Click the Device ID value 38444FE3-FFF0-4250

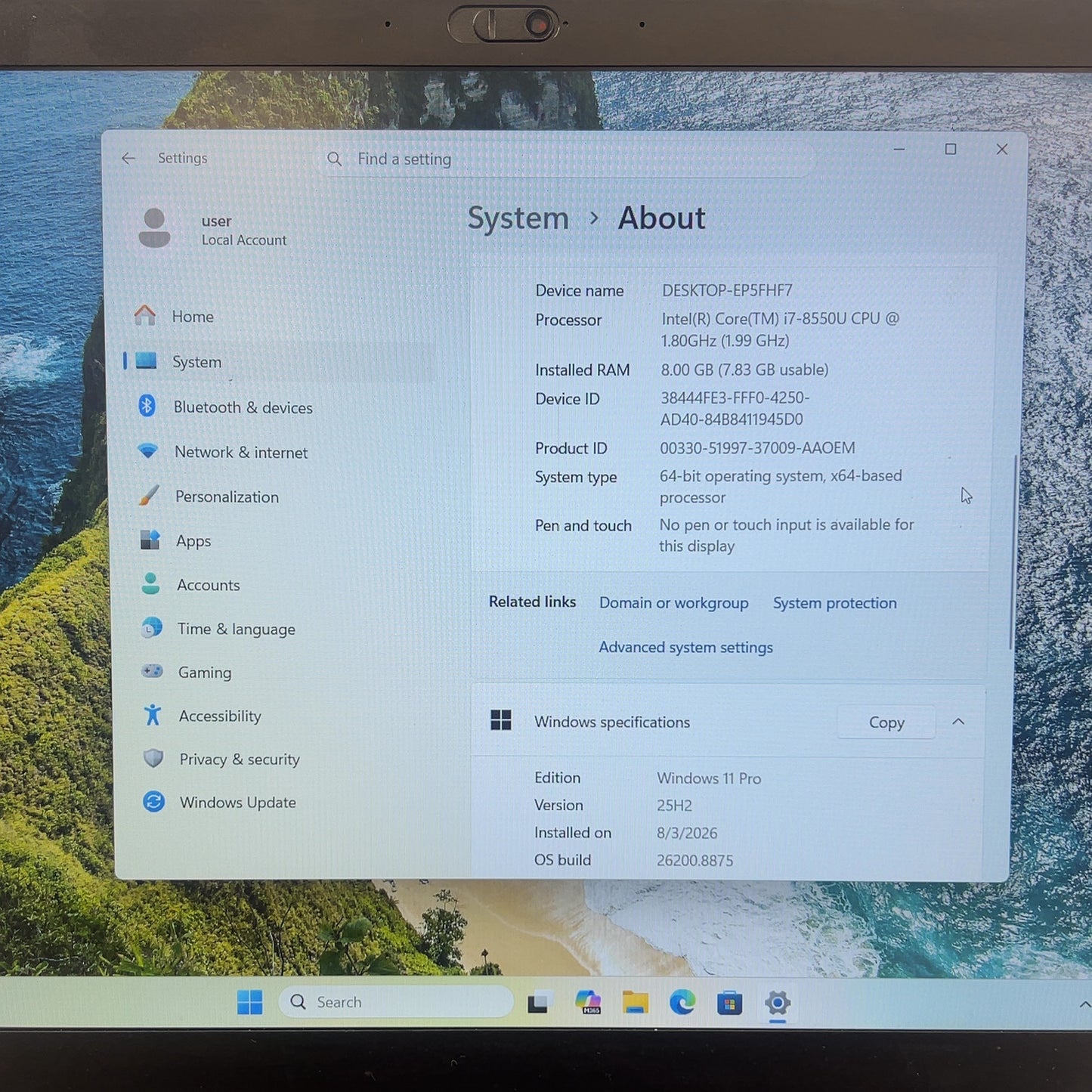735,408
